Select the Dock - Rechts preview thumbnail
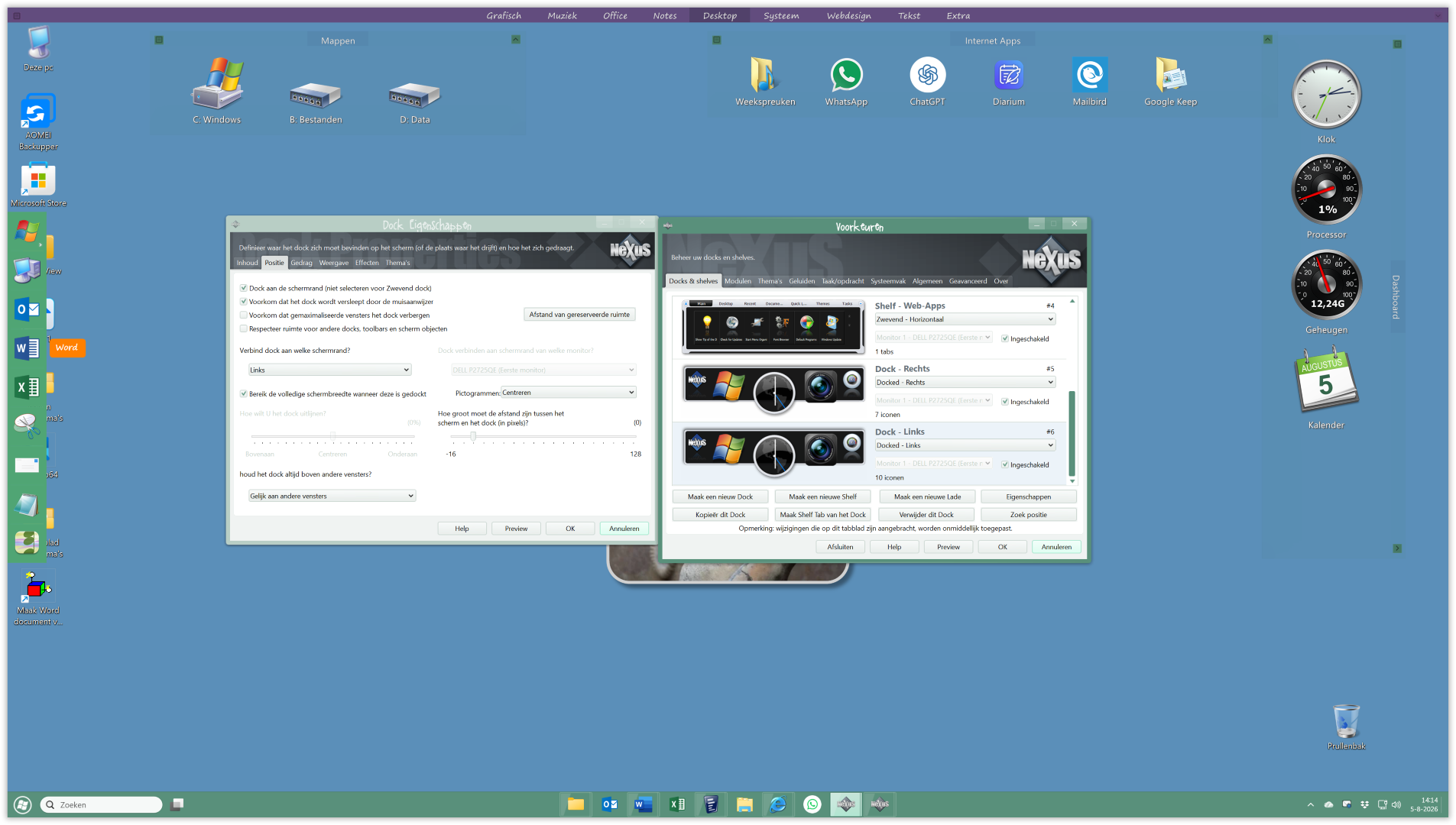The width and height of the screenshot is (1456, 825). click(773, 389)
